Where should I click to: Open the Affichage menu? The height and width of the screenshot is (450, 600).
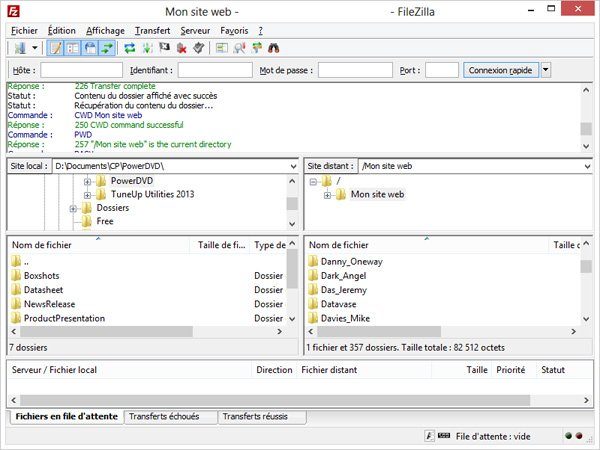pos(105,31)
